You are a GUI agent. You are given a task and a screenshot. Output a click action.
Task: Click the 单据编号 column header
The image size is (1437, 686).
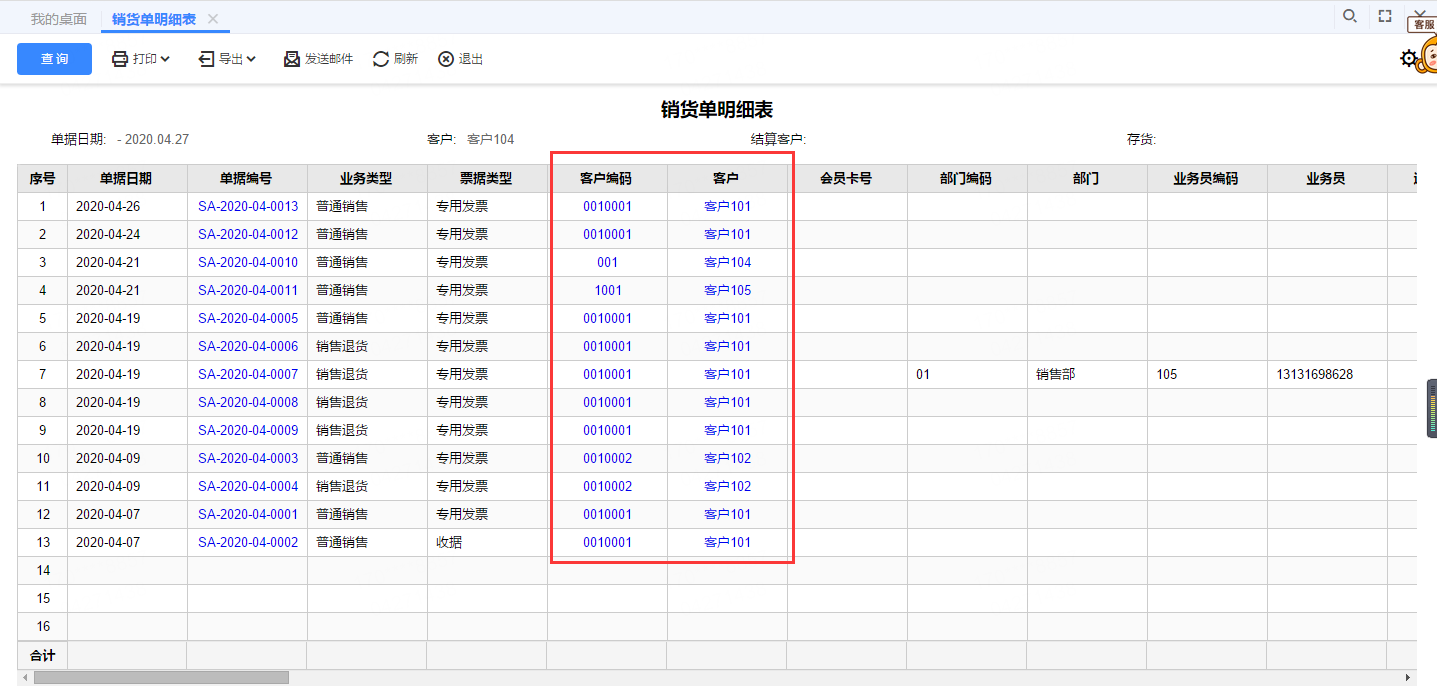coord(247,179)
